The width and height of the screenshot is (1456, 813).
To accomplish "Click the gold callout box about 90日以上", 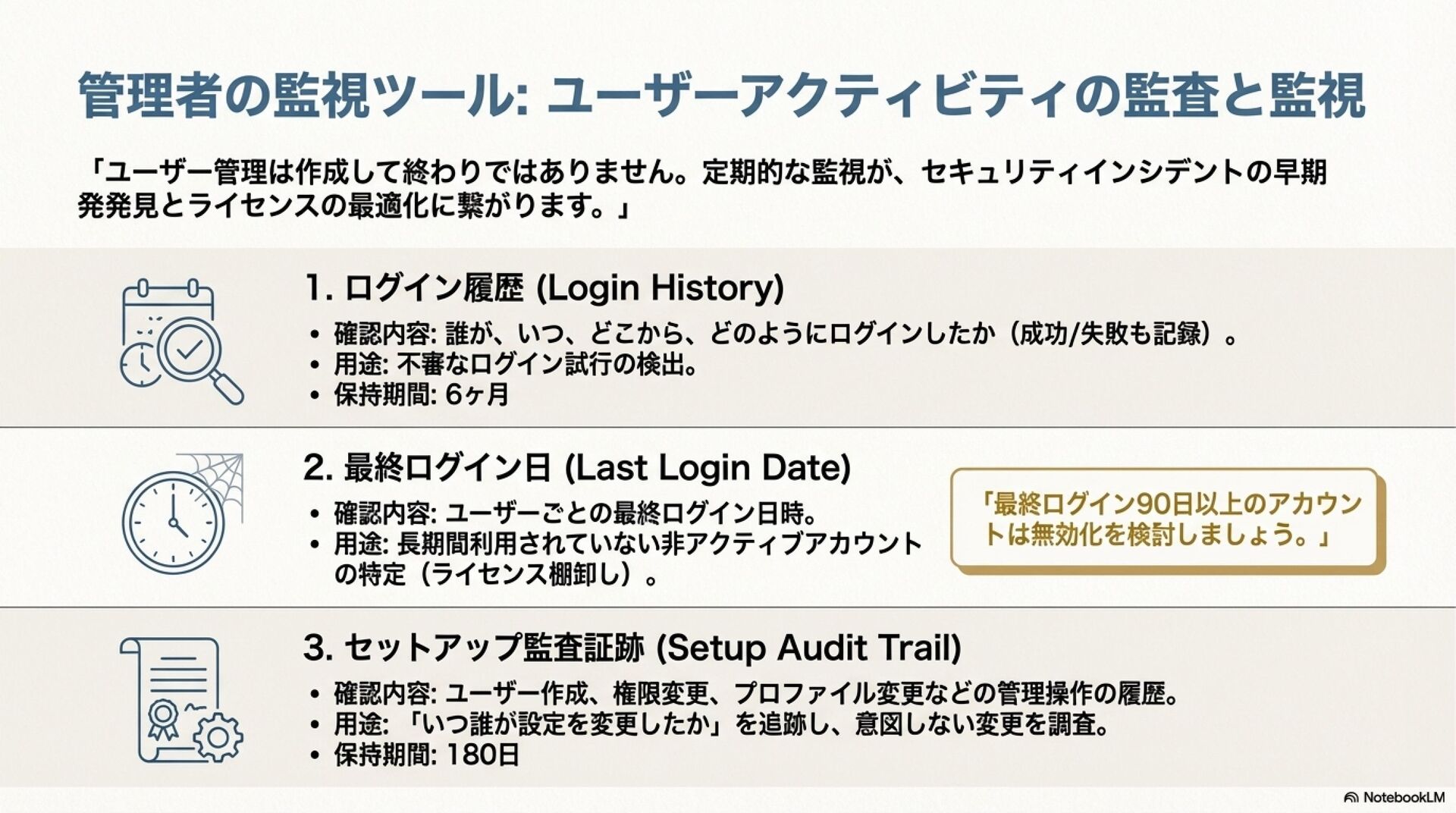I will click(1166, 520).
